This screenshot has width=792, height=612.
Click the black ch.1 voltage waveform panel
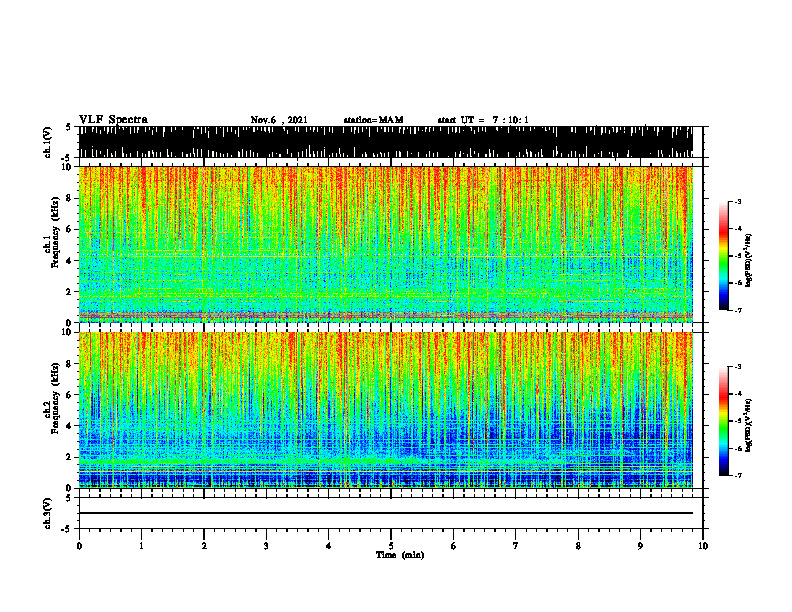click(385, 142)
